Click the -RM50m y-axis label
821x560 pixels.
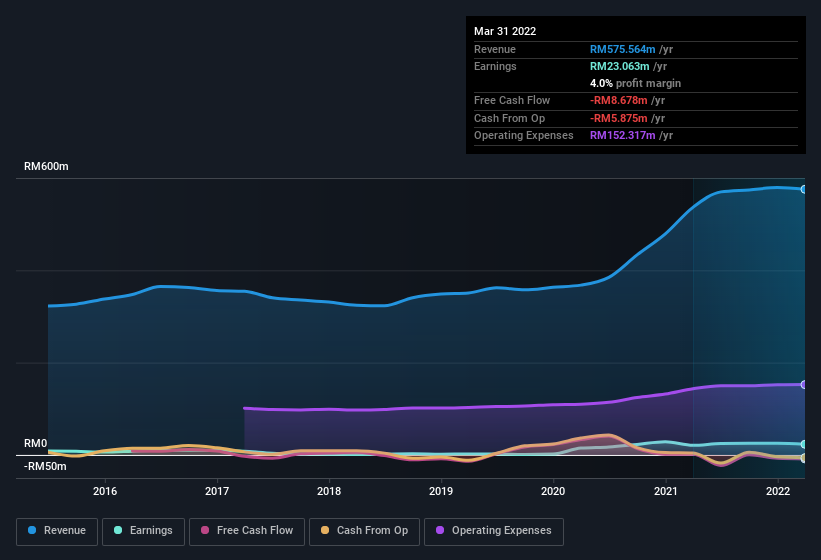[45, 466]
